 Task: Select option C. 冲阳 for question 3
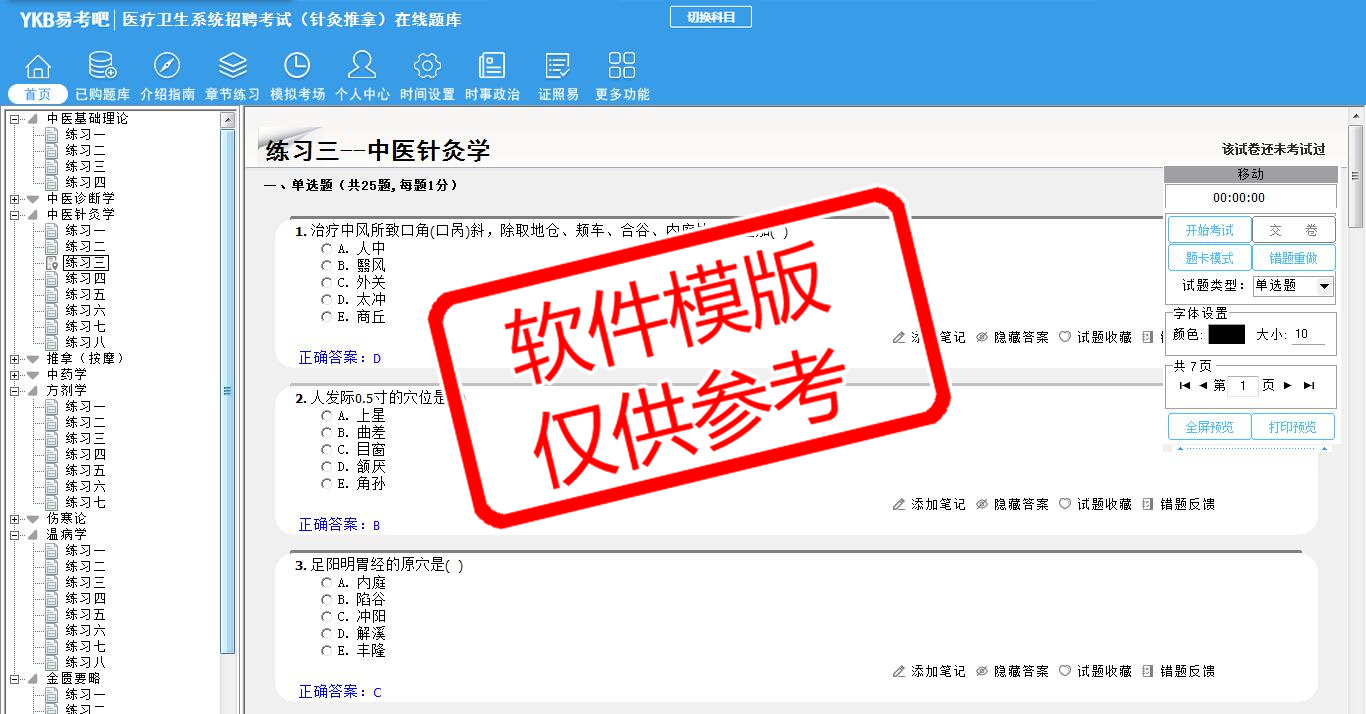pyautogui.click(x=326, y=617)
